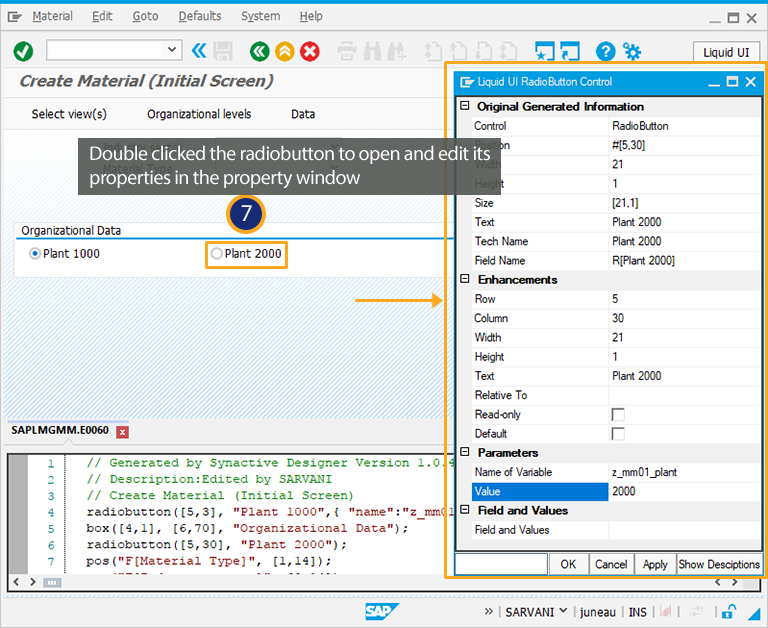
Task: Click the Find Next binoculars icon
Action: coord(397,51)
